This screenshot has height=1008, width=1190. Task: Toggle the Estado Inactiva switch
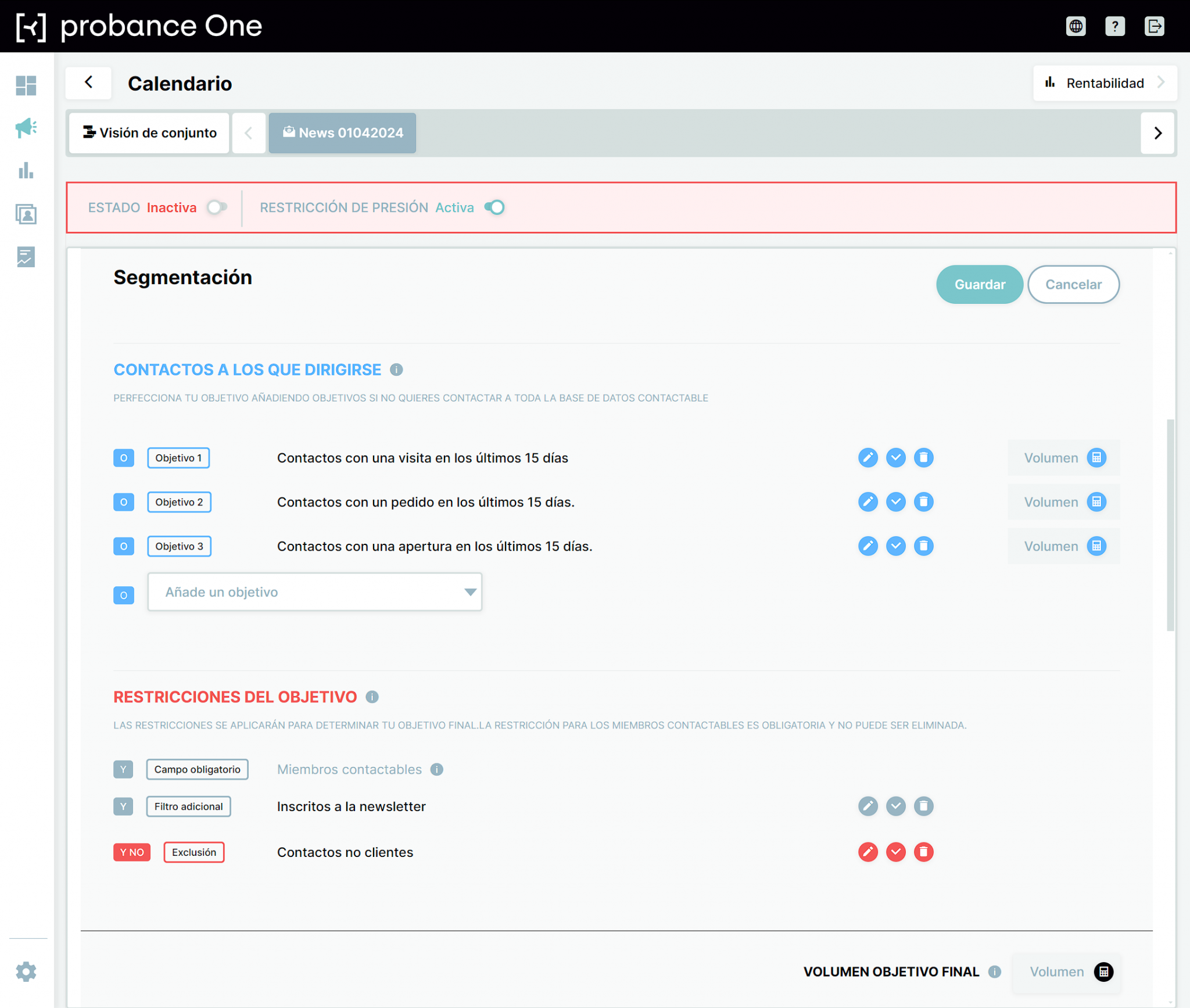[217, 207]
